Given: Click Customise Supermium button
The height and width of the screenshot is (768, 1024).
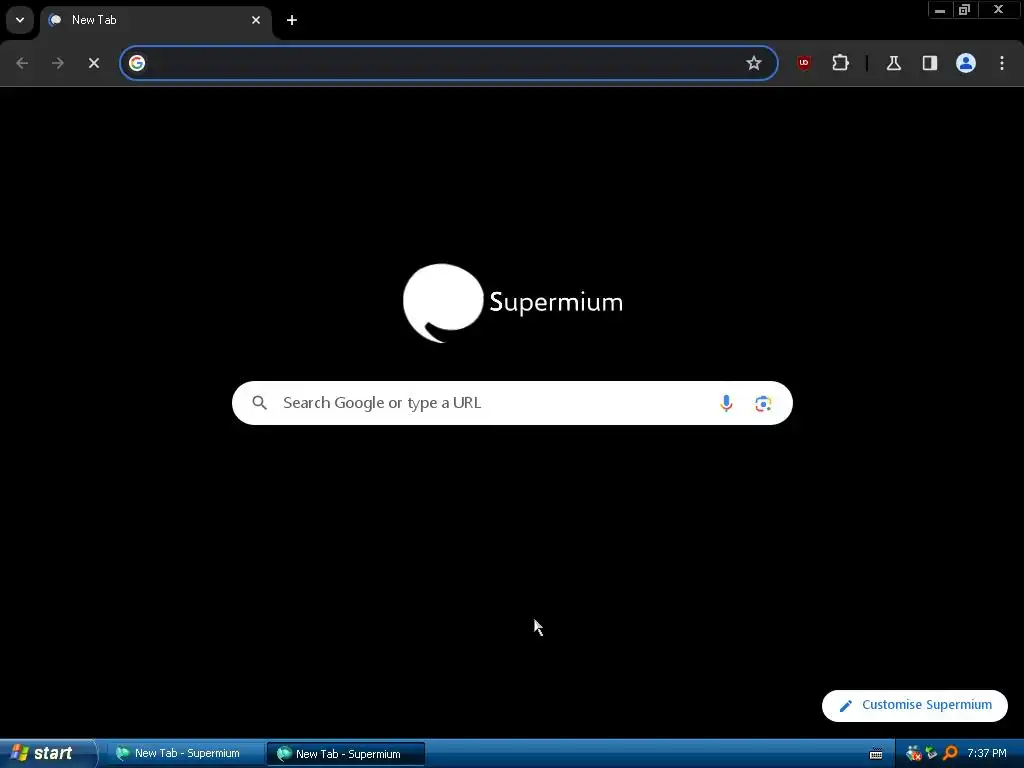Looking at the screenshot, I should point(914,705).
